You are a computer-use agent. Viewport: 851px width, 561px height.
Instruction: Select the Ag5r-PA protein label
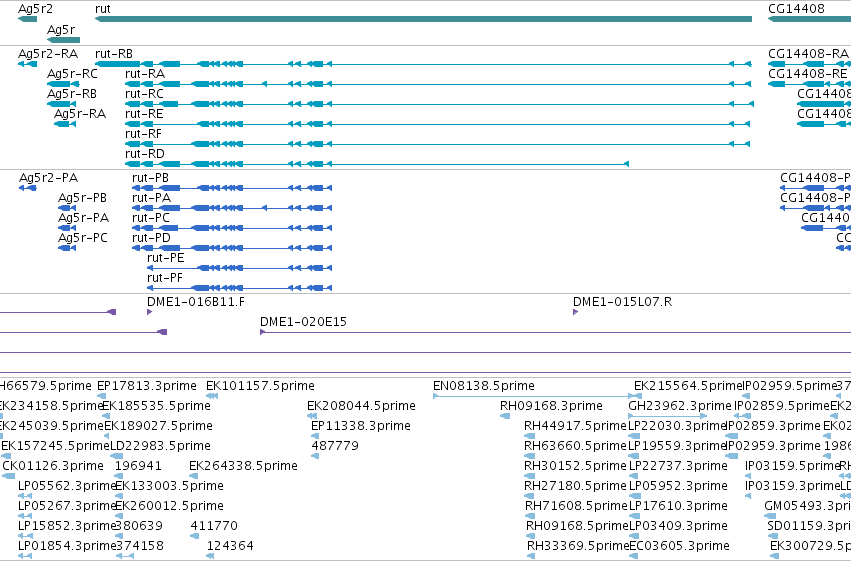point(84,218)
